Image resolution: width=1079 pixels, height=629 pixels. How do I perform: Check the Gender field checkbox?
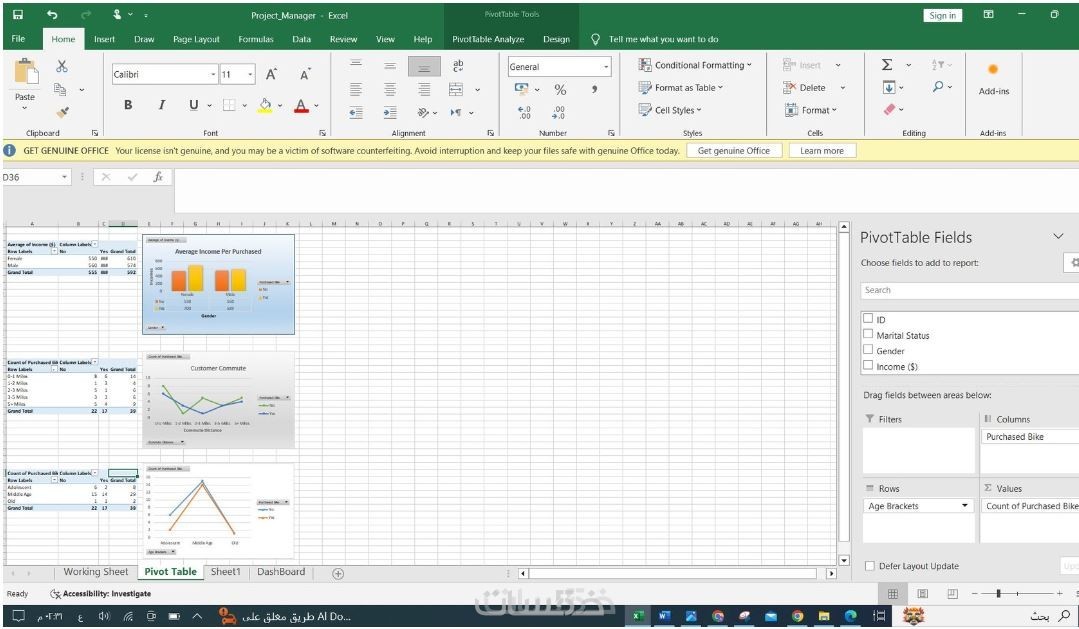pyautogui.click(x=868, y=350)
